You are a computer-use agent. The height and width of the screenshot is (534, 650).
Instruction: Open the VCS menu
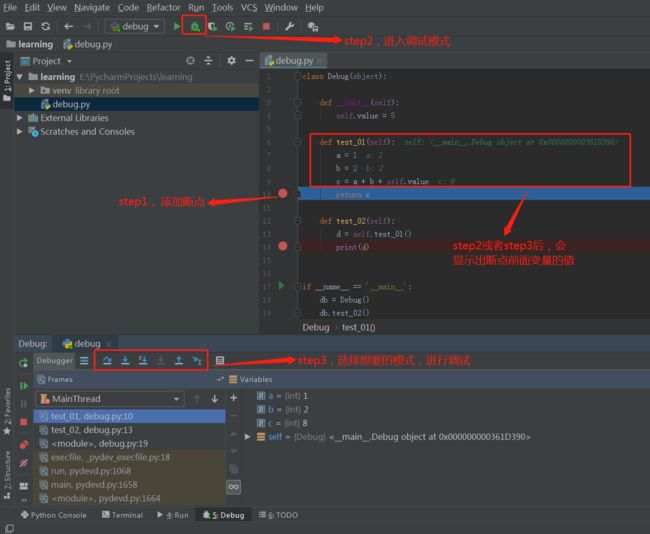click(x=249, y=7)
